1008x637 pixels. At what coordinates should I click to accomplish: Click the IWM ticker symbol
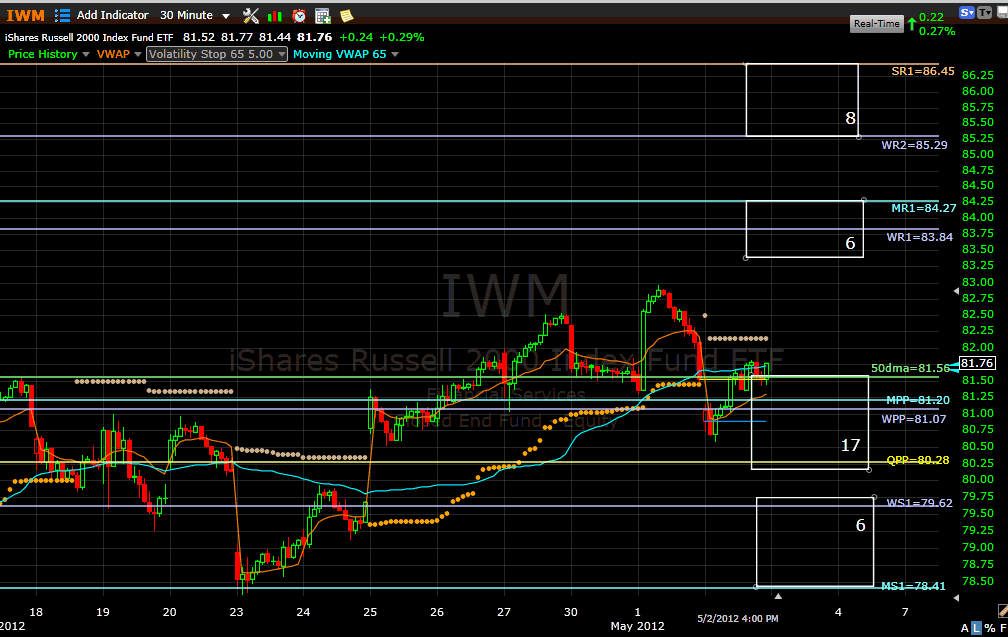pyautogui.click(x=26, y=15)
